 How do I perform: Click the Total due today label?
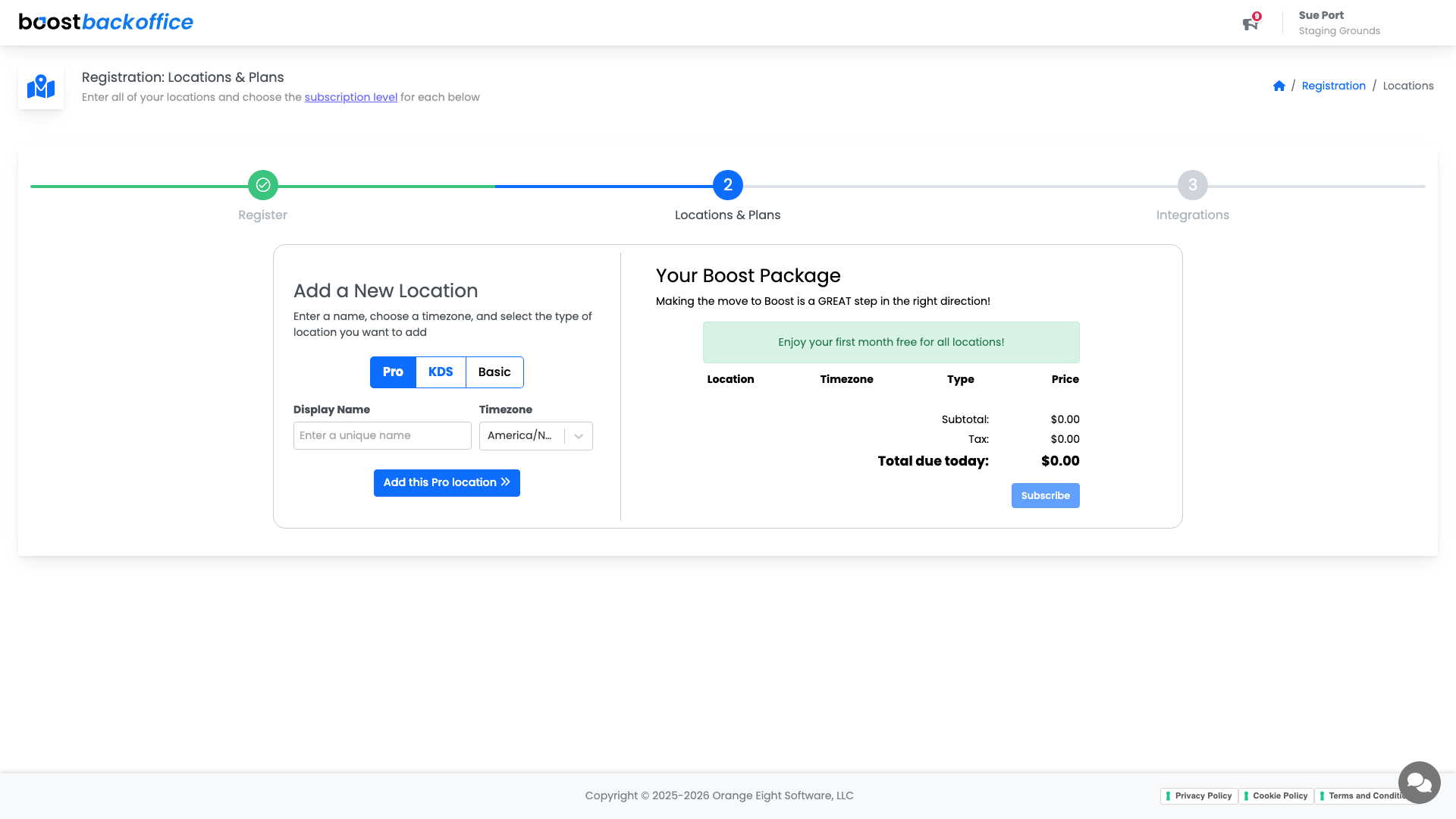pos(933,461)
